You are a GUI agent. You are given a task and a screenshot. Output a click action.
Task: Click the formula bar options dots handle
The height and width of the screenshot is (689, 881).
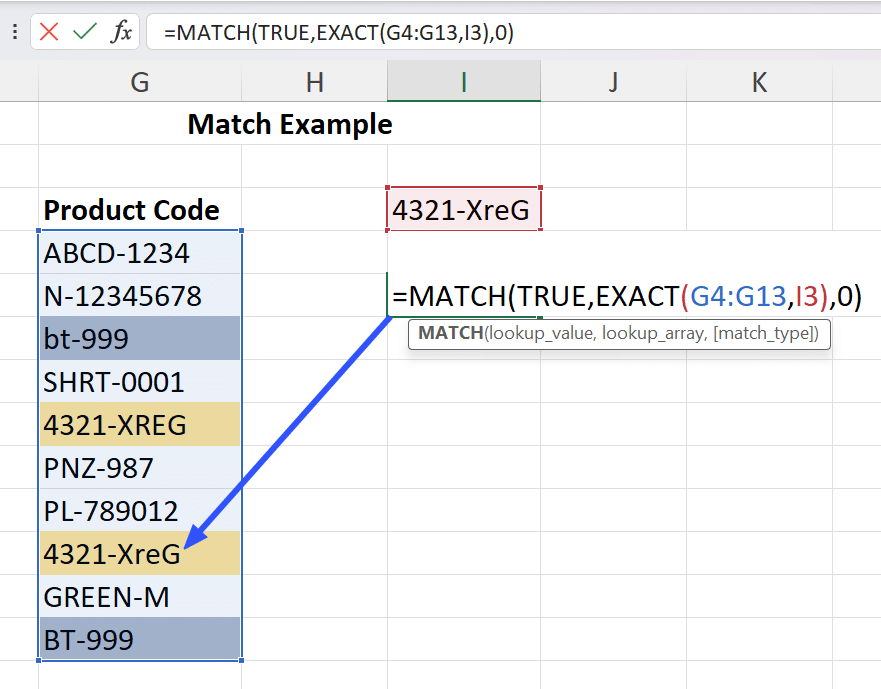click(x=15, y=31)
